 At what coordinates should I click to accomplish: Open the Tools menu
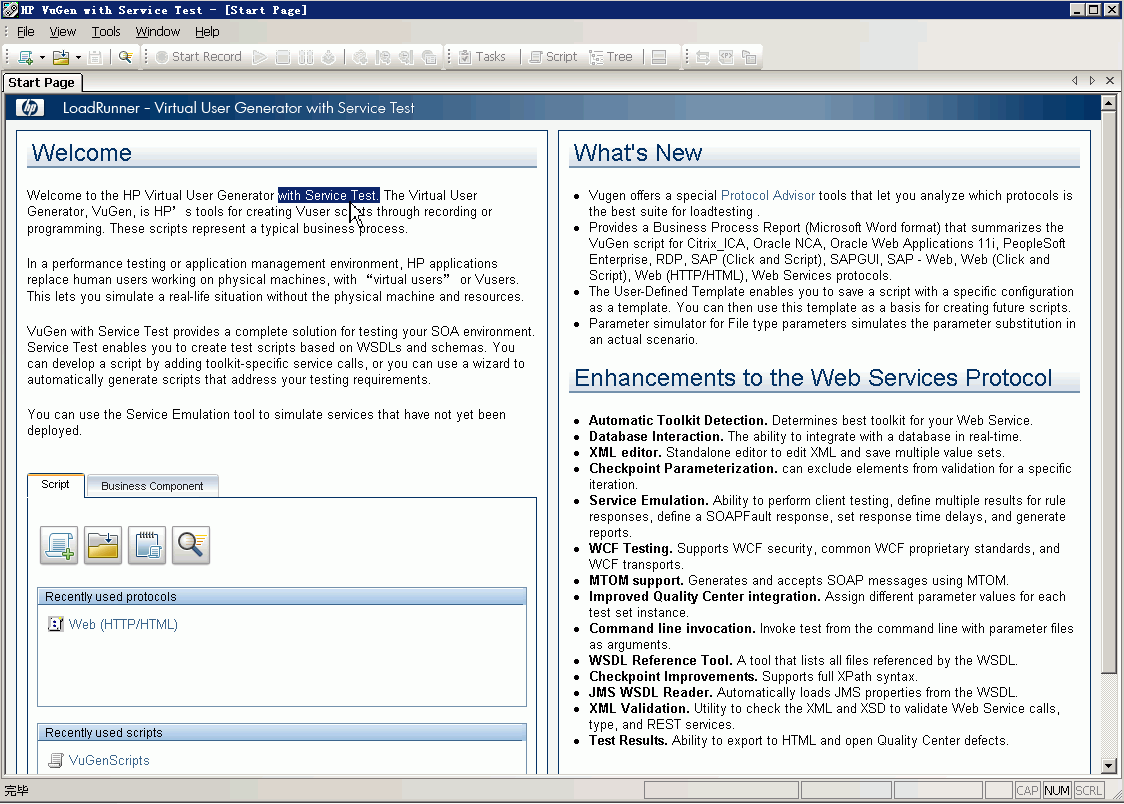[x=106, y=32]
